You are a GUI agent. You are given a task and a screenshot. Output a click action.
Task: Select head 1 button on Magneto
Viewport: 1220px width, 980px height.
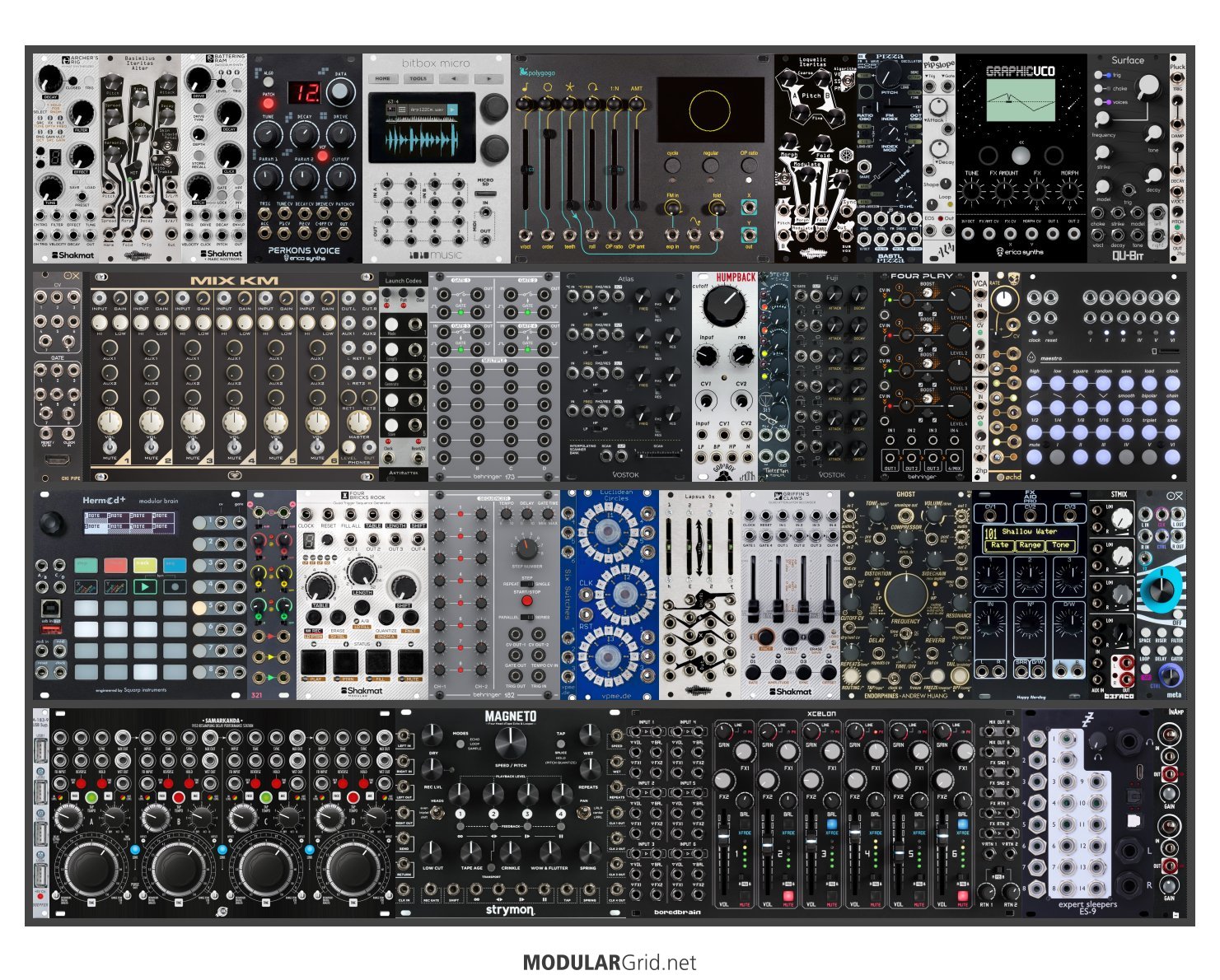[460, 814]
